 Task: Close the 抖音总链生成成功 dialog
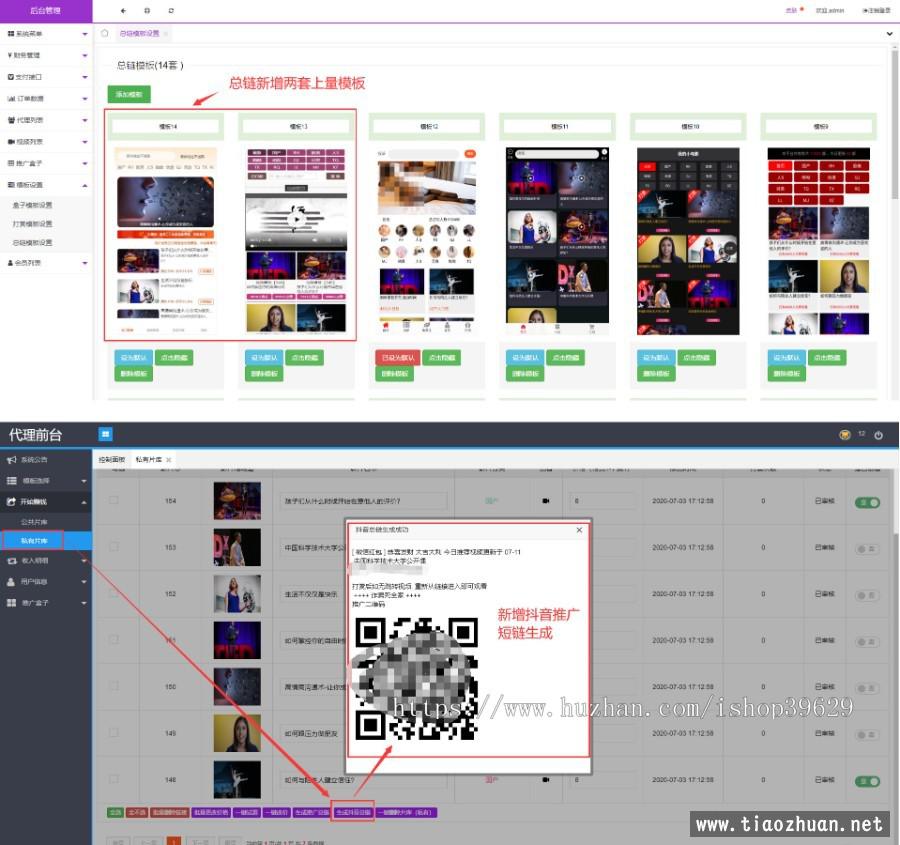tap(579, 530)
